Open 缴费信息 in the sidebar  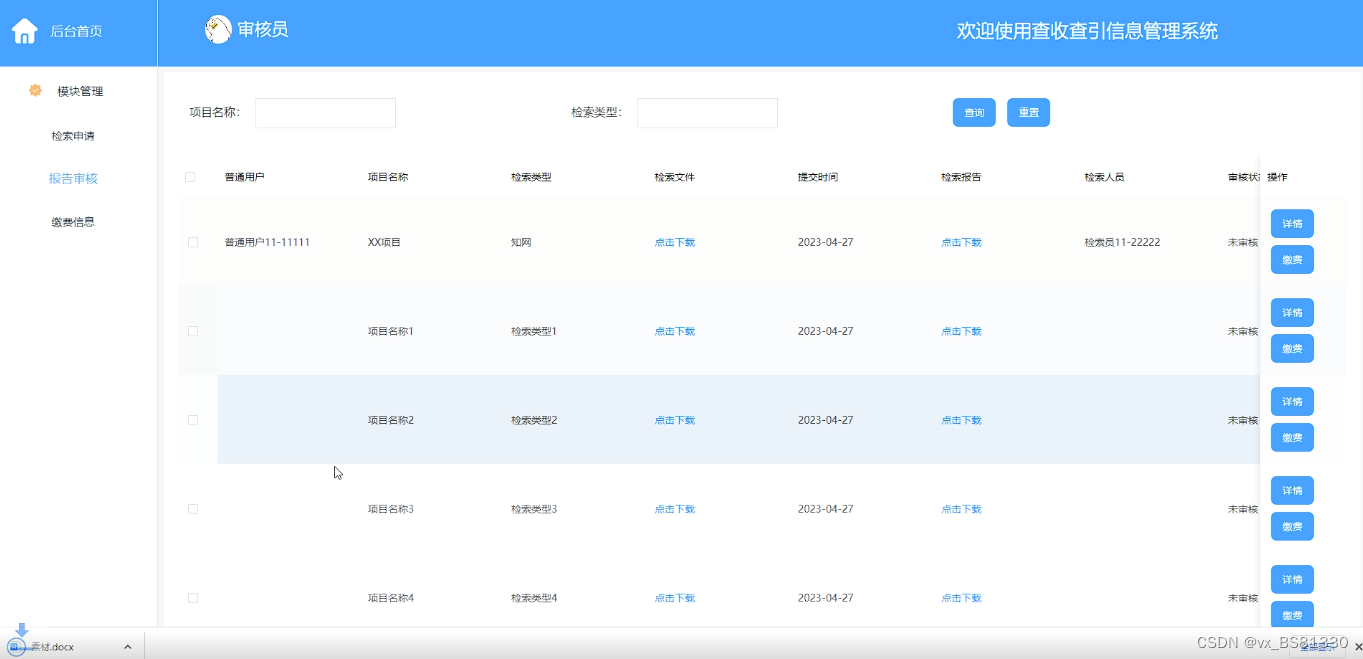tap(73, 222)
